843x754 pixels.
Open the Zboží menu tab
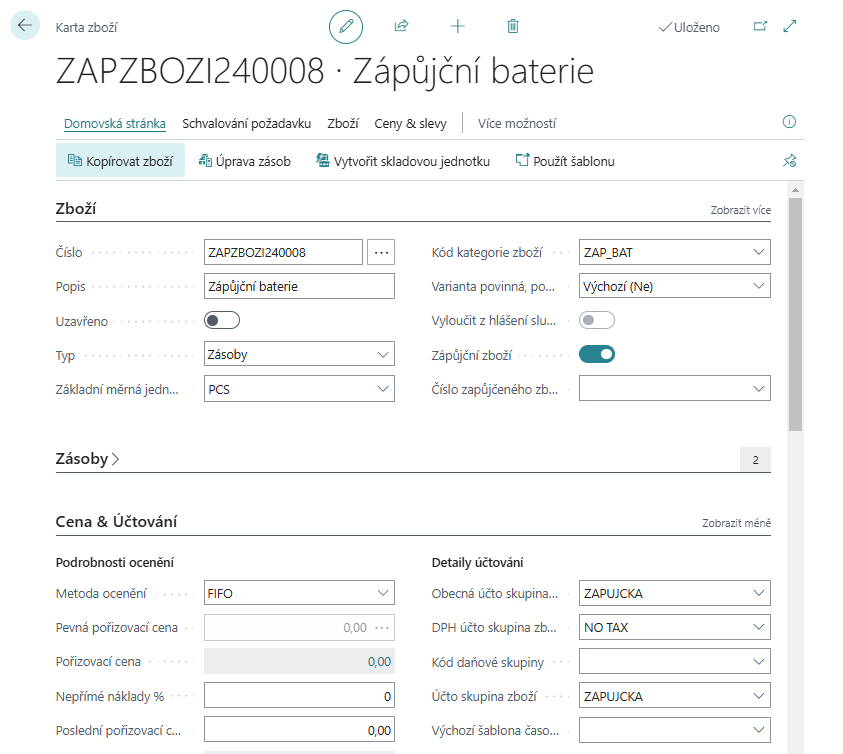point(343,123)
